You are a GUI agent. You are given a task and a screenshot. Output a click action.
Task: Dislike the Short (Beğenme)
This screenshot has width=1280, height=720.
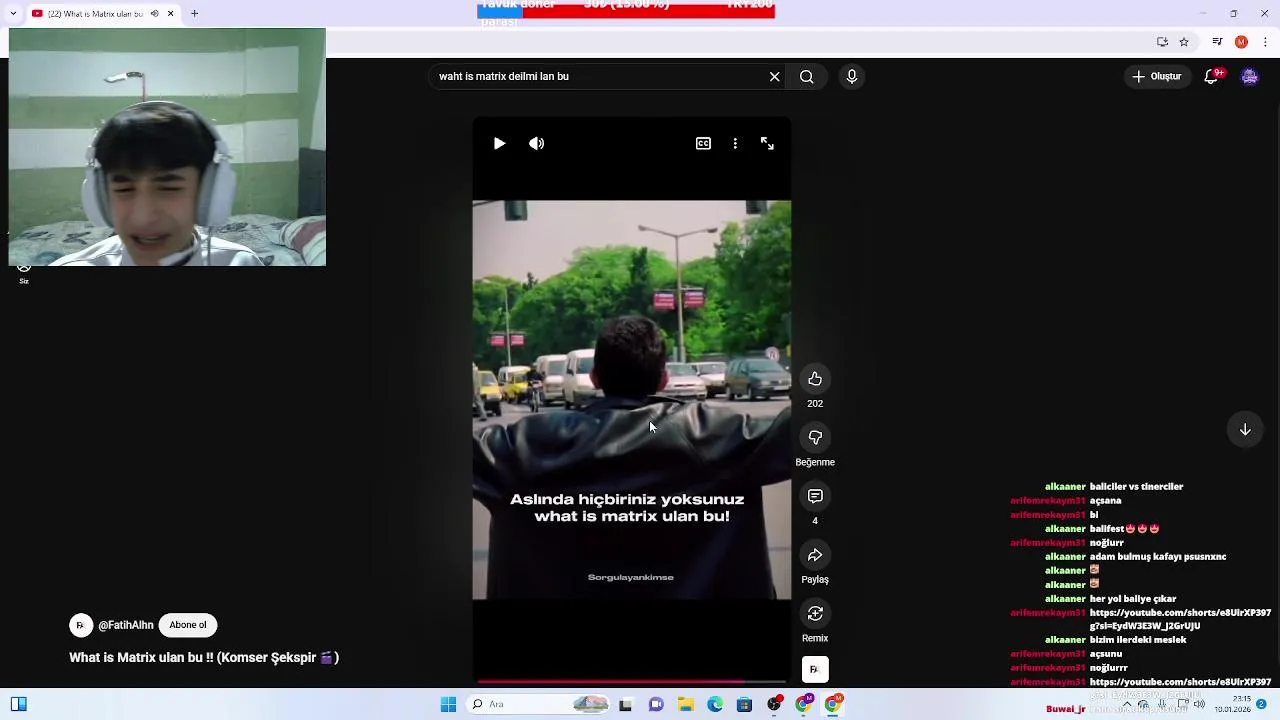click(x=815, y=438)
